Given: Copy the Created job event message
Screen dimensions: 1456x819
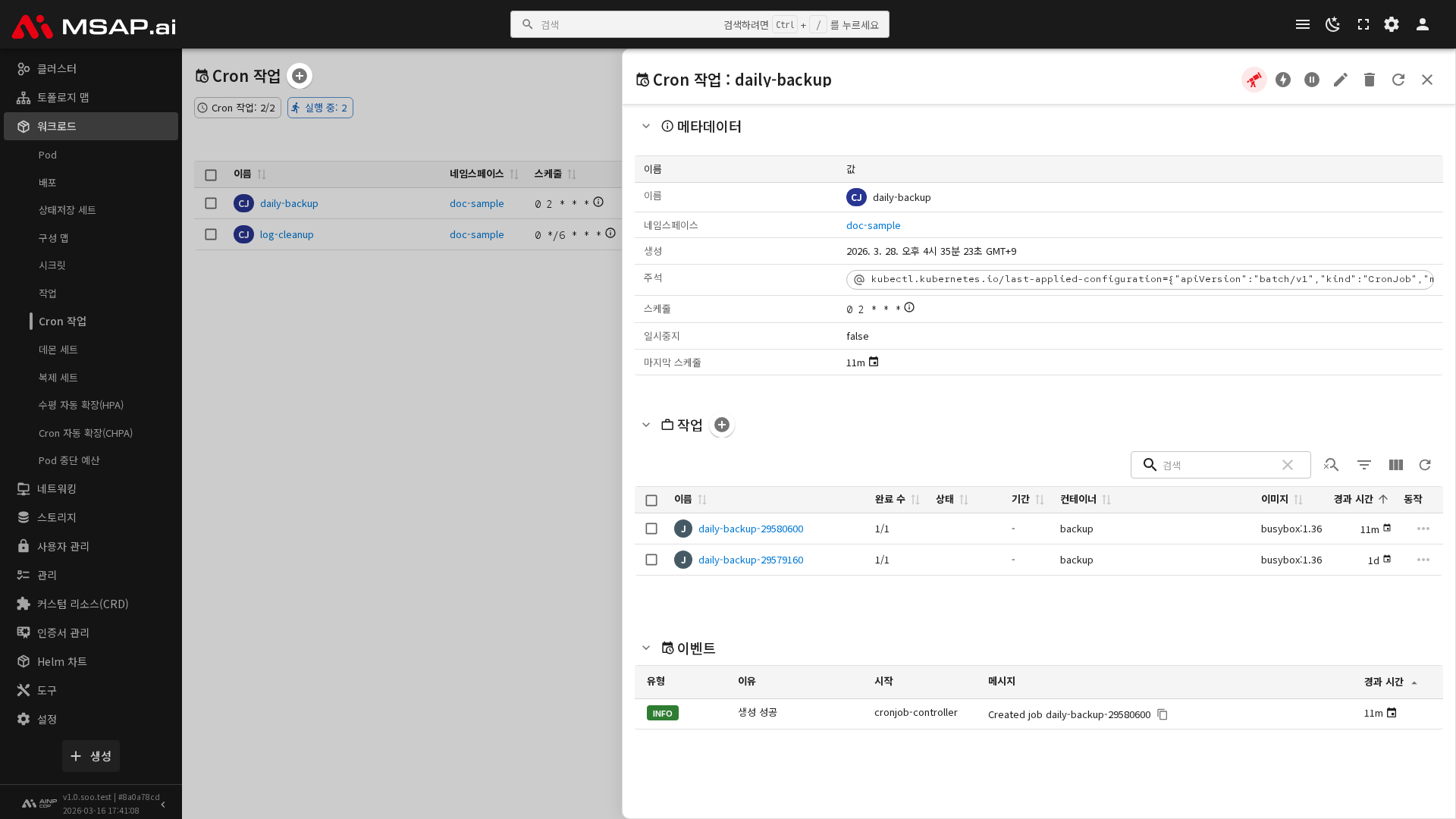Looking at the screenshot, I should click(1163, 714).
